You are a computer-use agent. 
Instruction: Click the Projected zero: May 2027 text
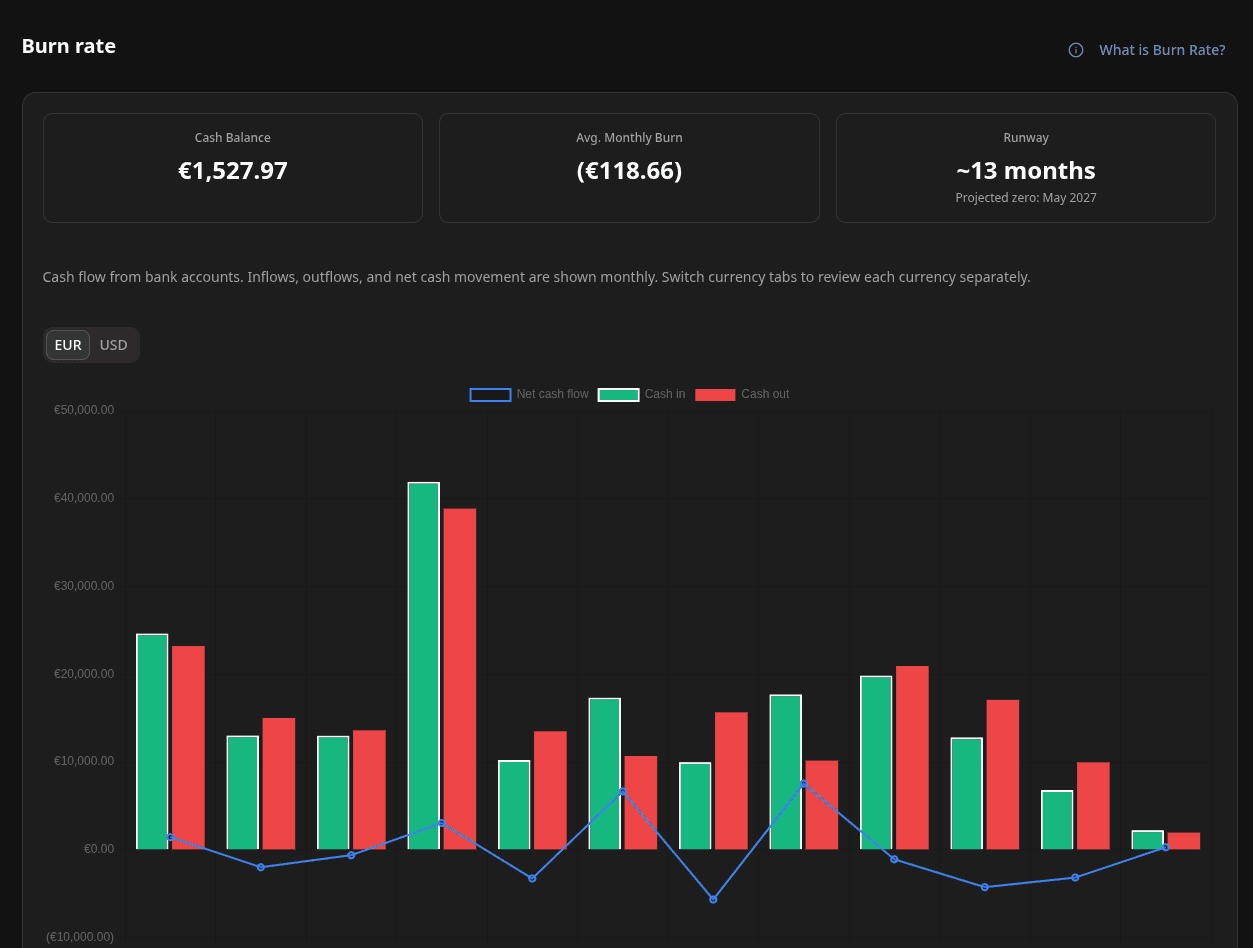pyautogui.click(x=1026, y=198)
